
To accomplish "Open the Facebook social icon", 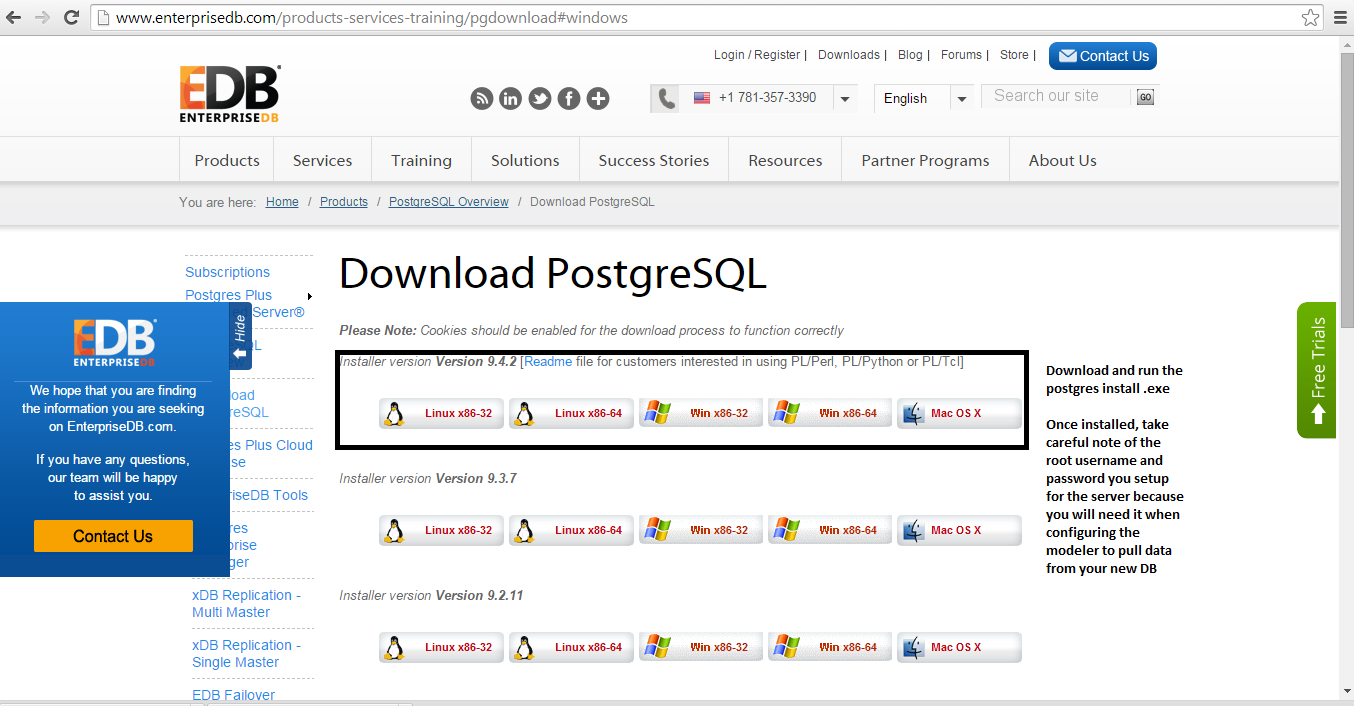I will coord(569,98).
